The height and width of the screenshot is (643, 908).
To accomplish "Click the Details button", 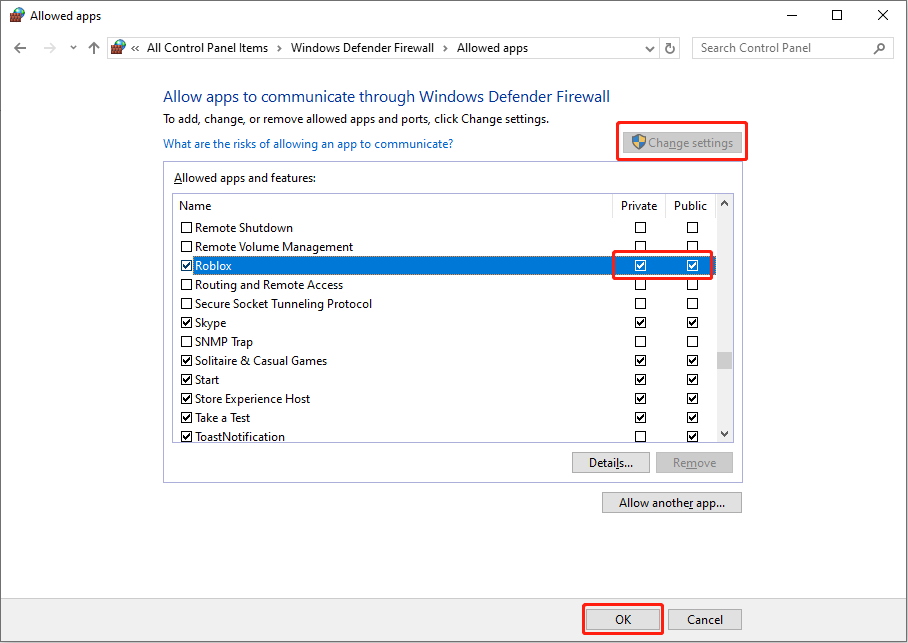I will 610,462.
